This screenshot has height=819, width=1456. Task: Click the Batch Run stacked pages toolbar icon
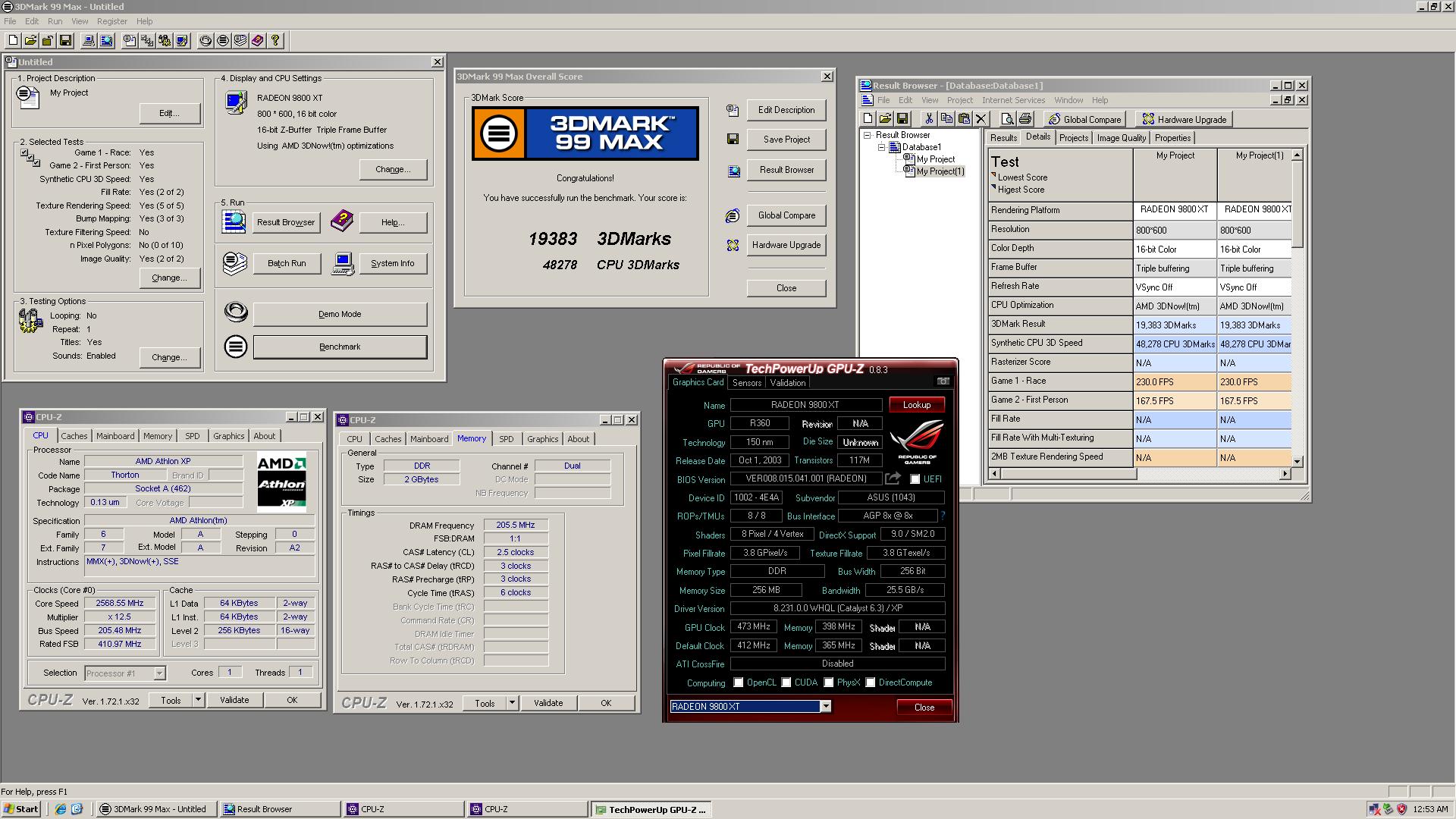[240, 41]
